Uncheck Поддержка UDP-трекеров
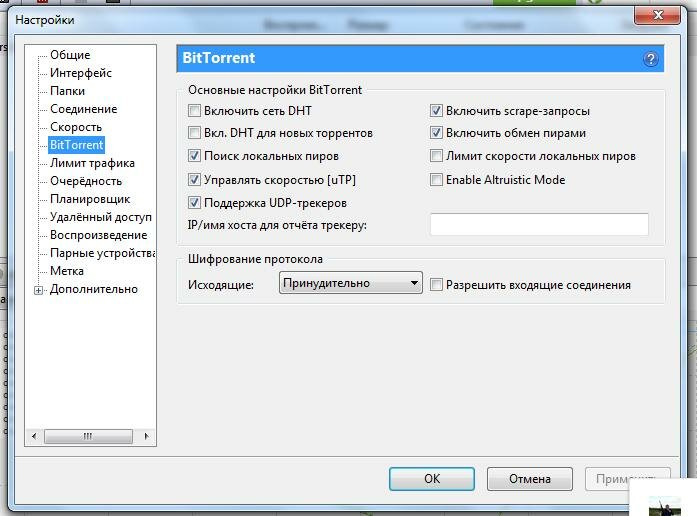697x516 pixels. pyautogui.click(x=194, y=203)
